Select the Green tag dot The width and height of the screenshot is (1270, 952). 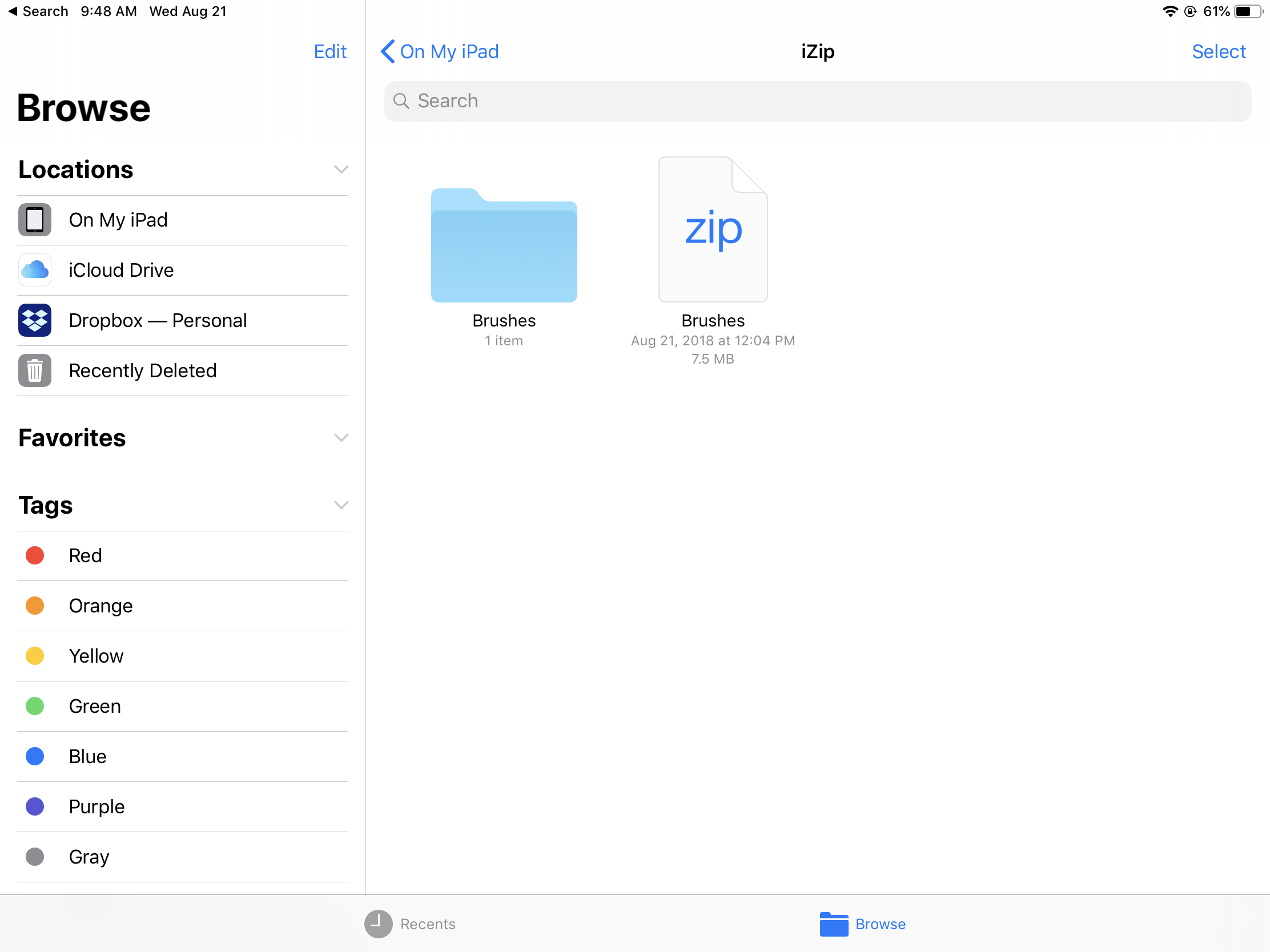[35, 706]
